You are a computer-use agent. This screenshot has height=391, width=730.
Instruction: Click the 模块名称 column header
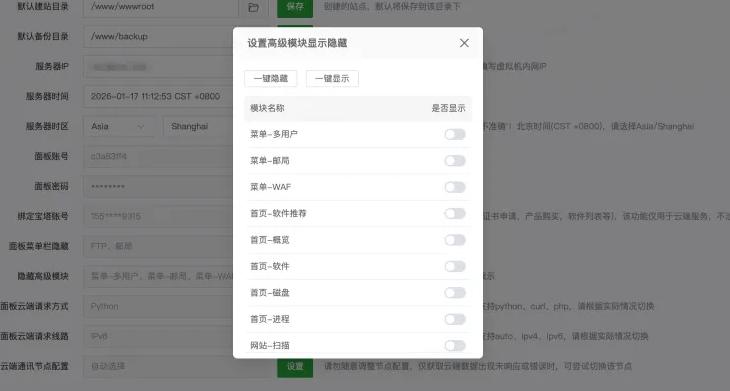[x=267, y=108]
